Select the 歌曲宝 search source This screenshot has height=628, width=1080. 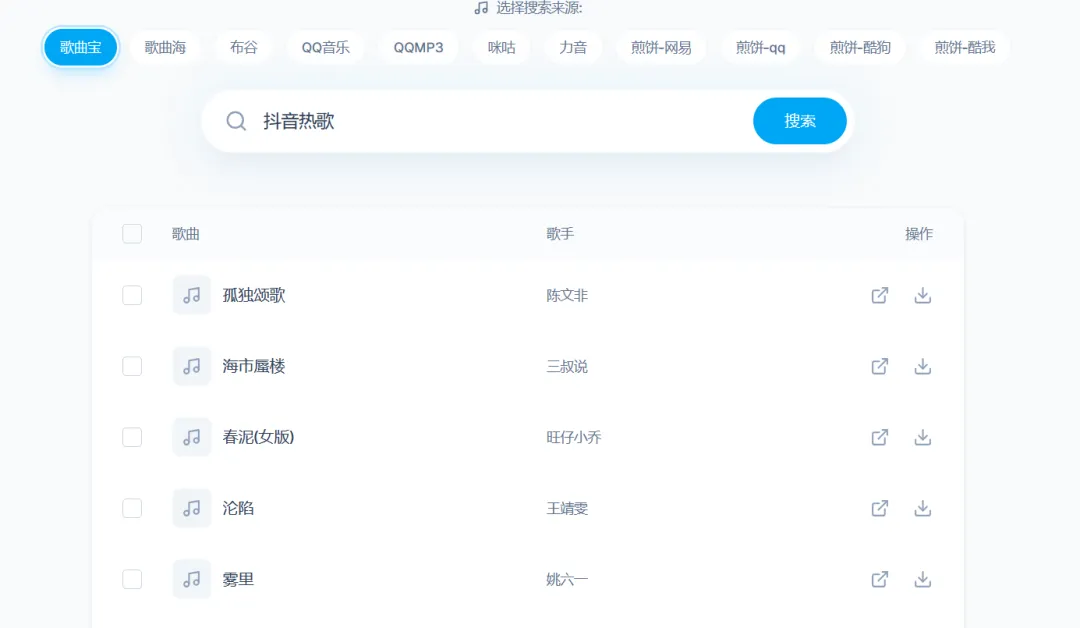click(x=81, y=48)
